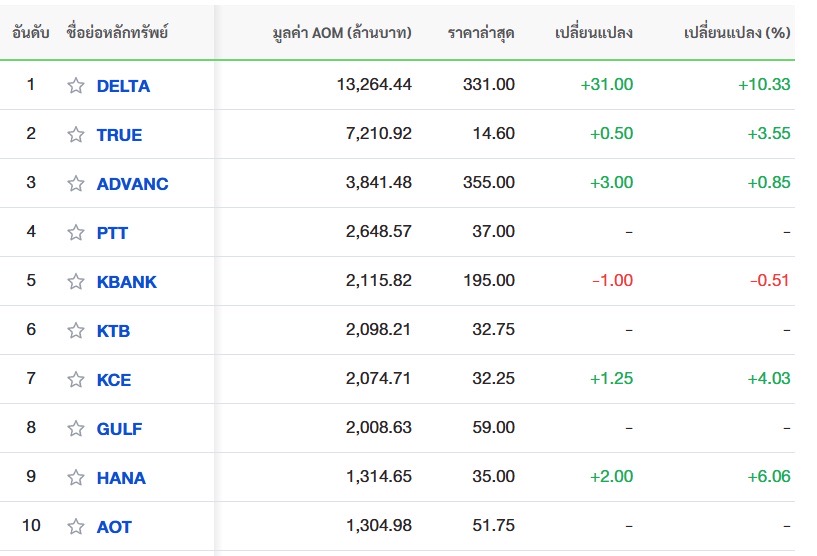Click the star icon beside PTT
Screen dimensions: 817x556
pos(76,232)
